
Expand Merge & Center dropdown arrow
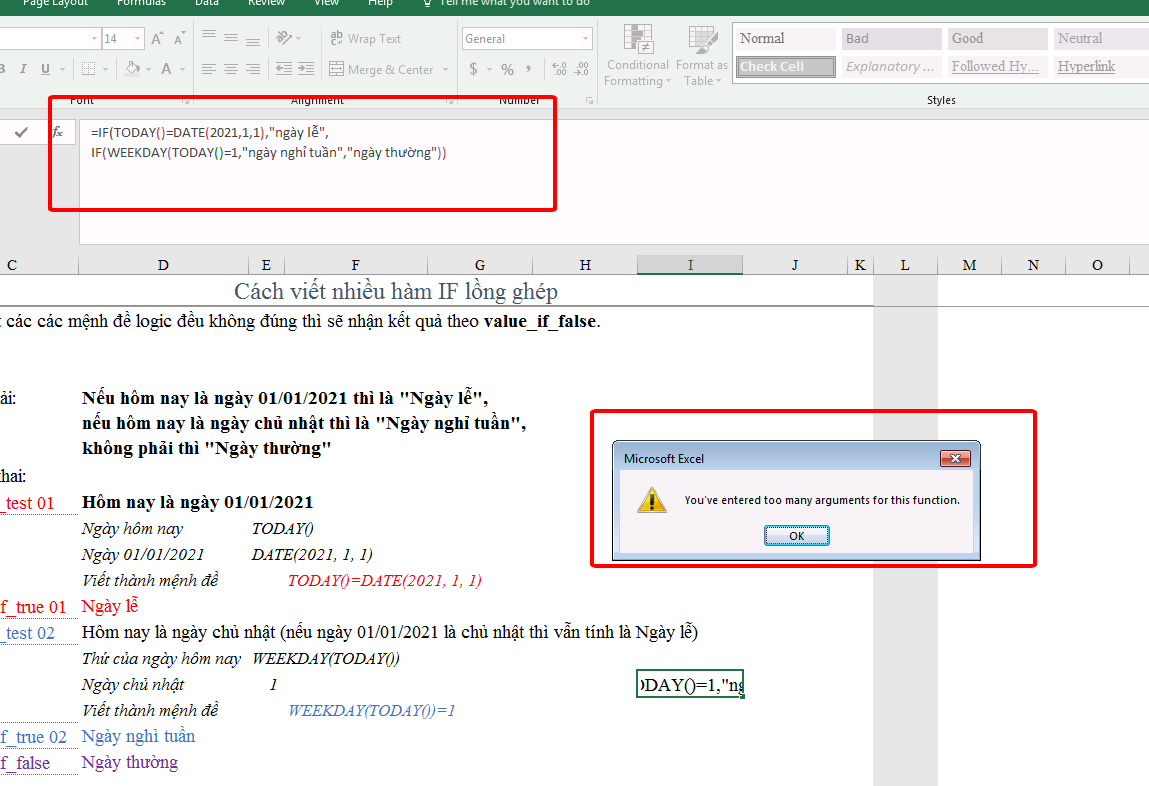tap(446, 70)
